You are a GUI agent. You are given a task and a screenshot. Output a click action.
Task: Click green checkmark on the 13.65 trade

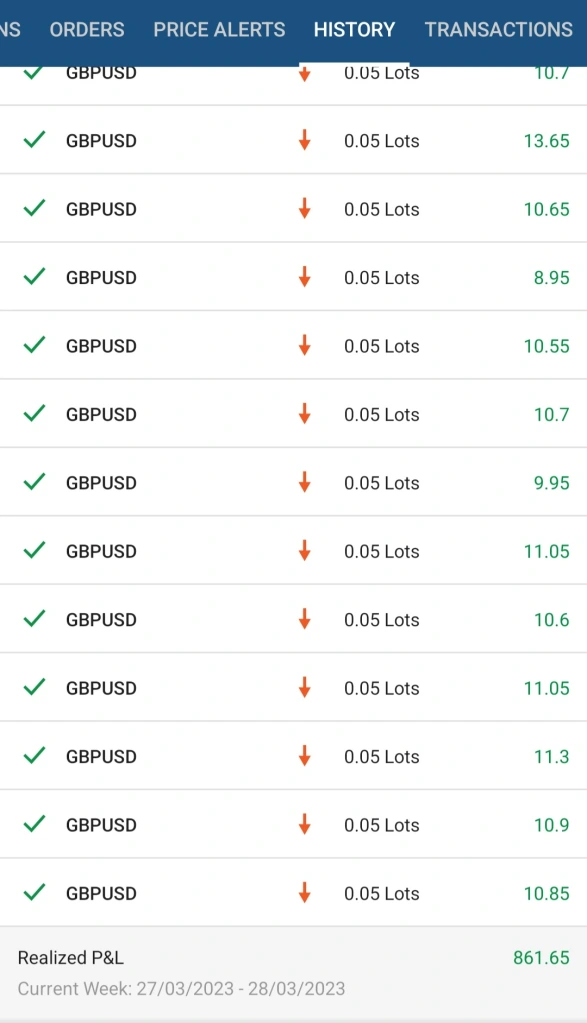coord(34,140)
